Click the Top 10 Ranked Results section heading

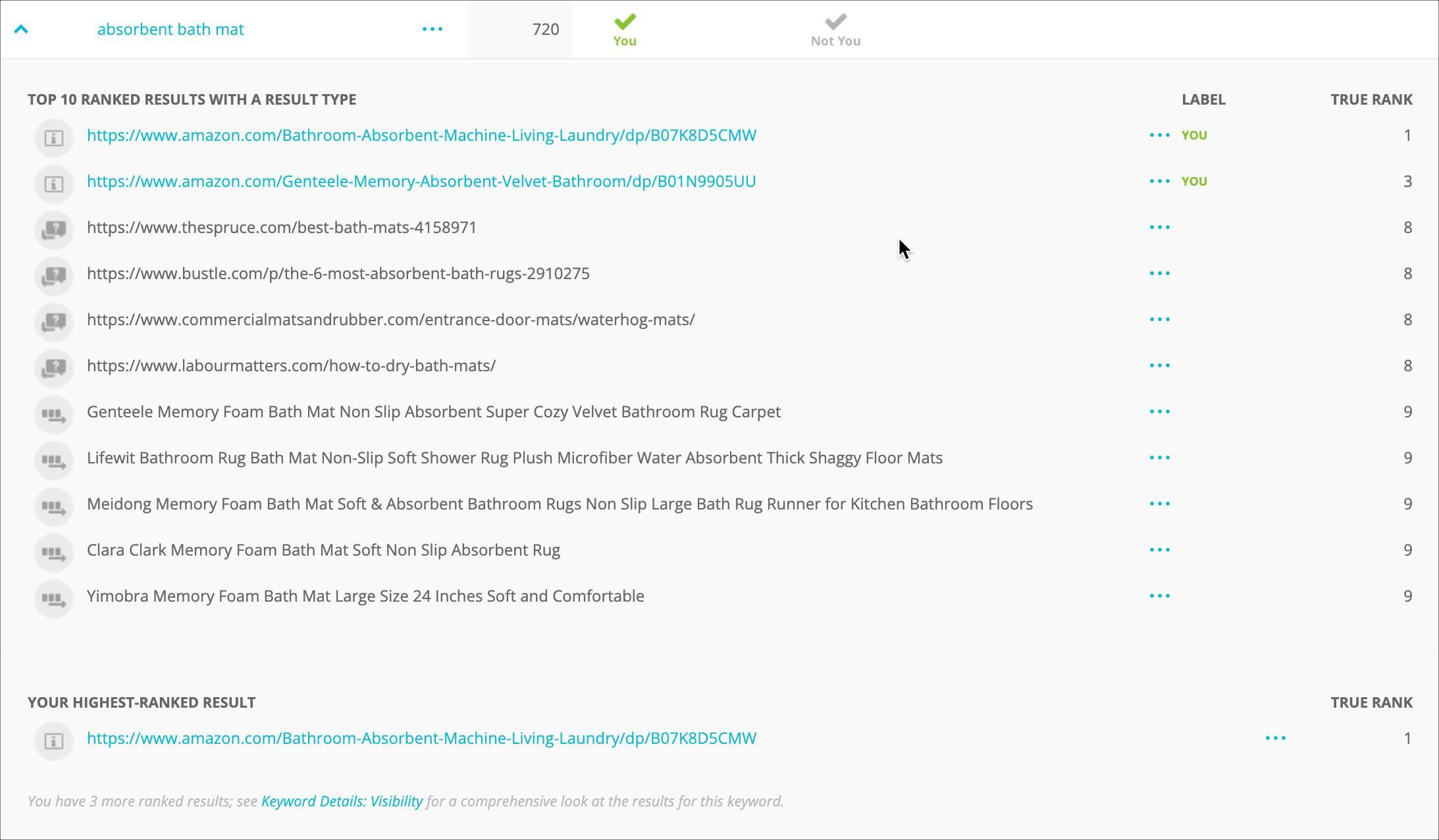[192, 99]
